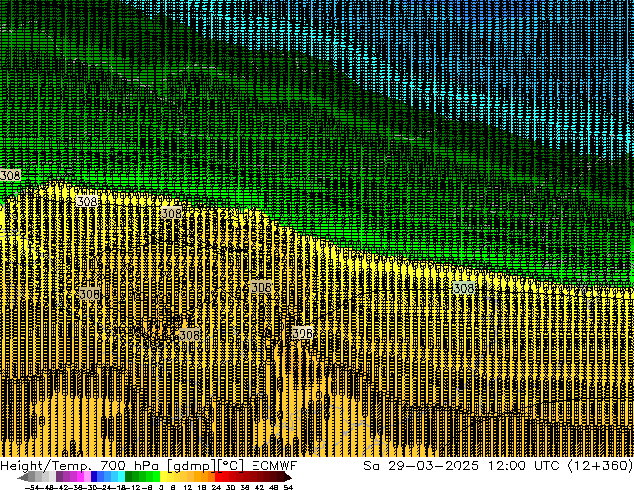
Task: Click the '24' value on the scale
Action: pos(216,488)
